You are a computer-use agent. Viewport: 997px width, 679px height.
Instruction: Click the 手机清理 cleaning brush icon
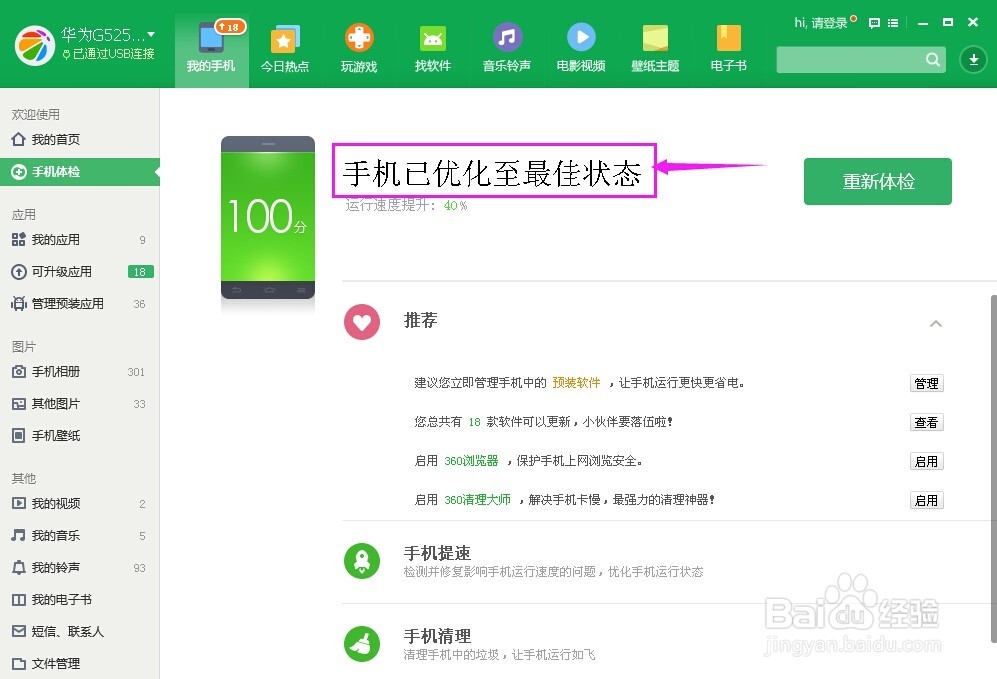362,644
